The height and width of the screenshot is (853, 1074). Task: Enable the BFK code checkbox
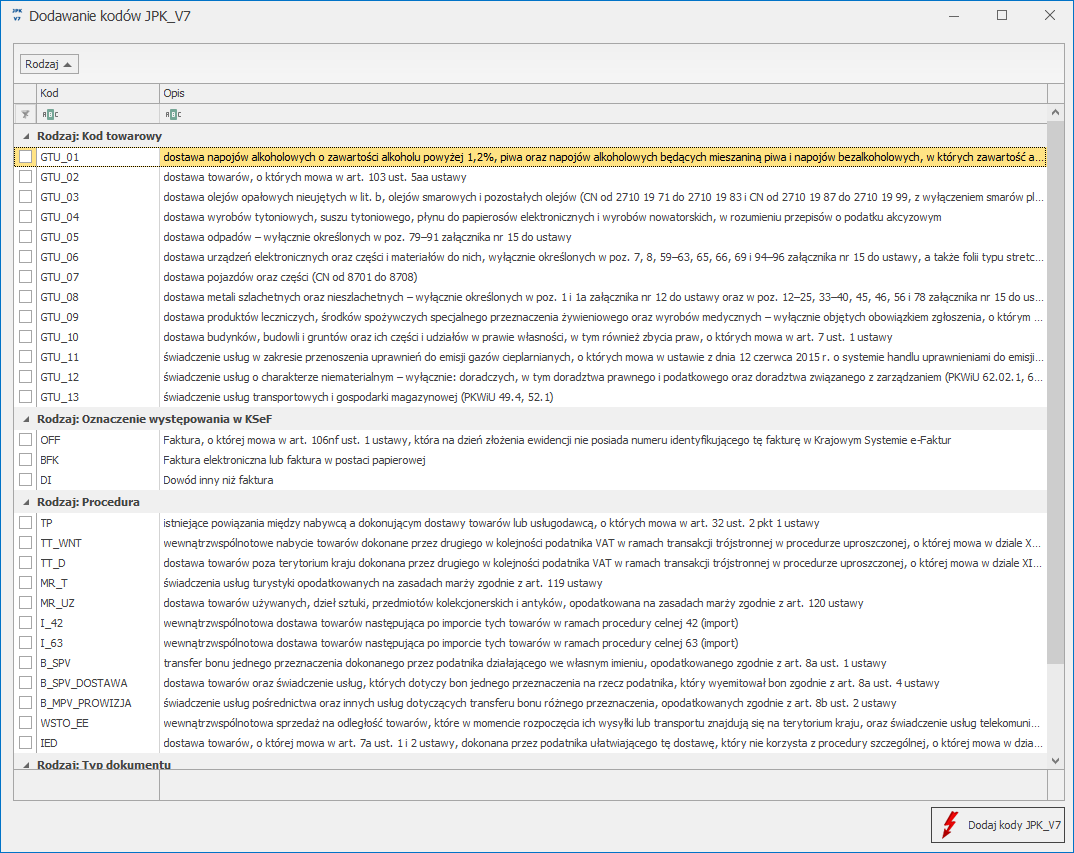coord(26,460)
